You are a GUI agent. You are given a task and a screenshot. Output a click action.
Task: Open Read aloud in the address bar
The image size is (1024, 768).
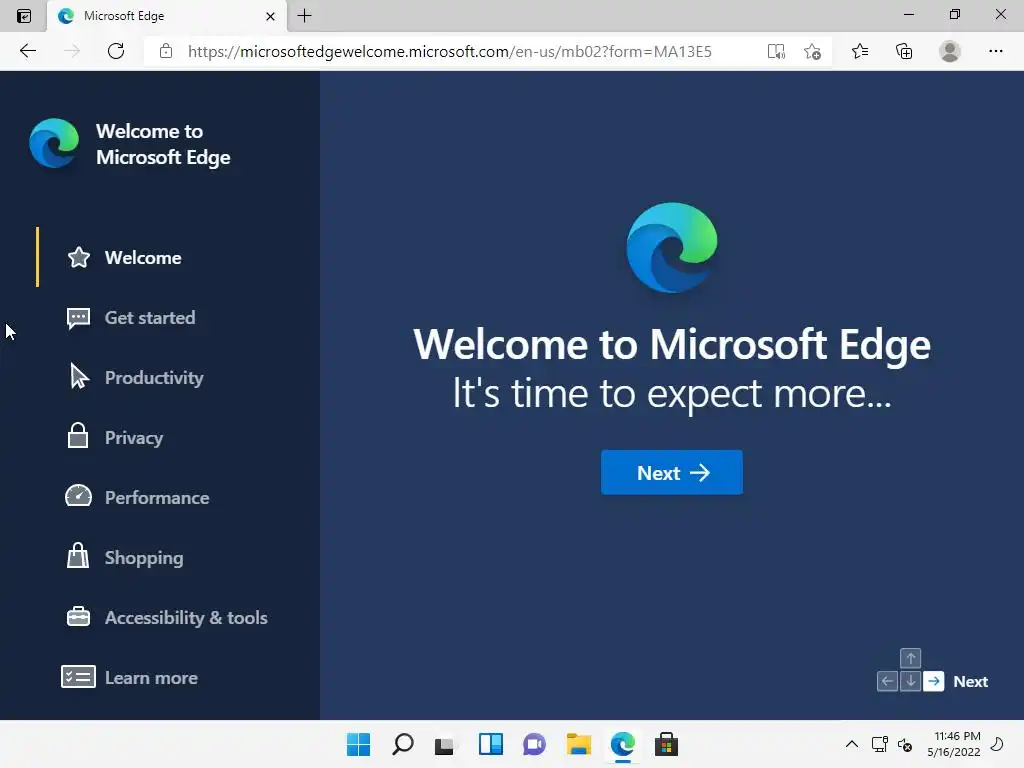776,51
